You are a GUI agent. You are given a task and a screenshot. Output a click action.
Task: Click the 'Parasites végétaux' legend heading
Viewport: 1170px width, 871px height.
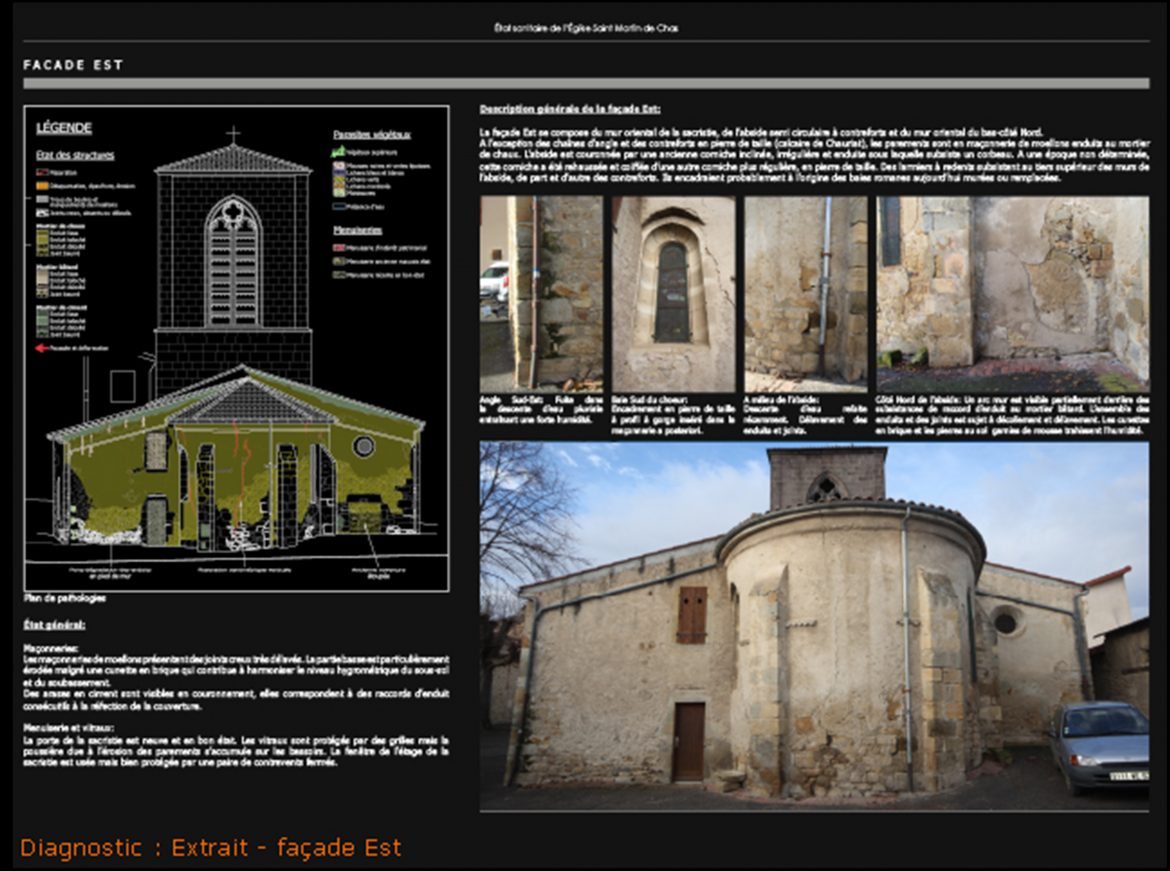coord(372,134)
